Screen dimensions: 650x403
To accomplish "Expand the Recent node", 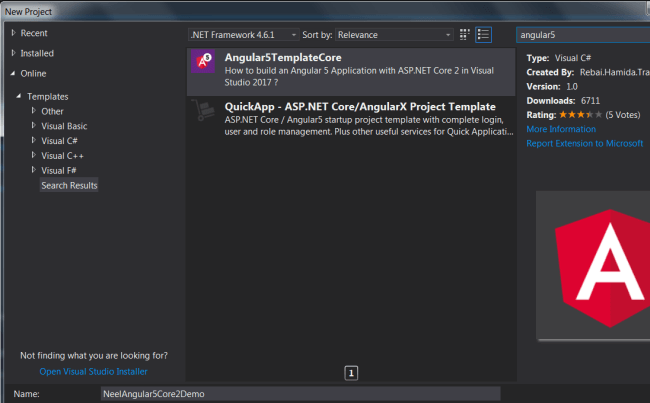I will click(13, 33).
